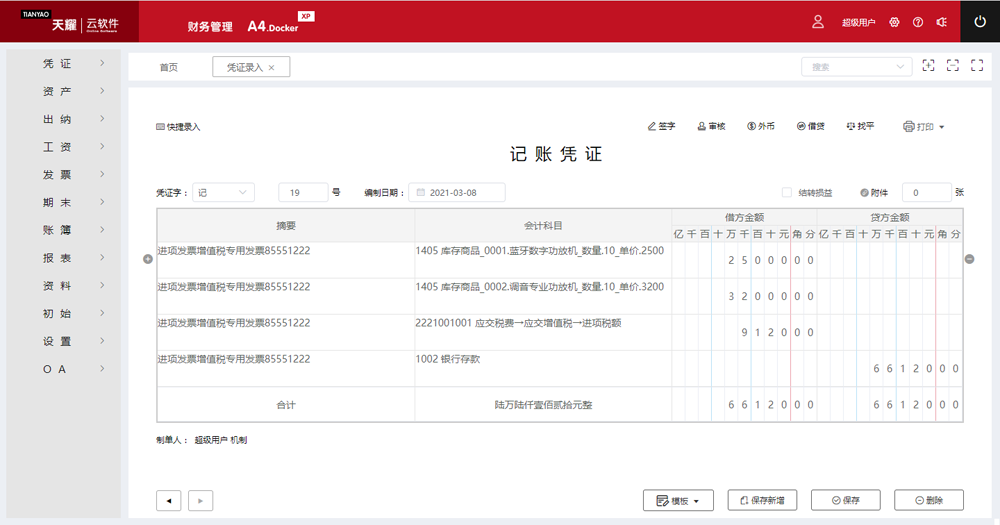Image resolution: width=1000 pixels, height=525 pixels.
Task: Add a row with the left plus icon
Action: point(148,260)
